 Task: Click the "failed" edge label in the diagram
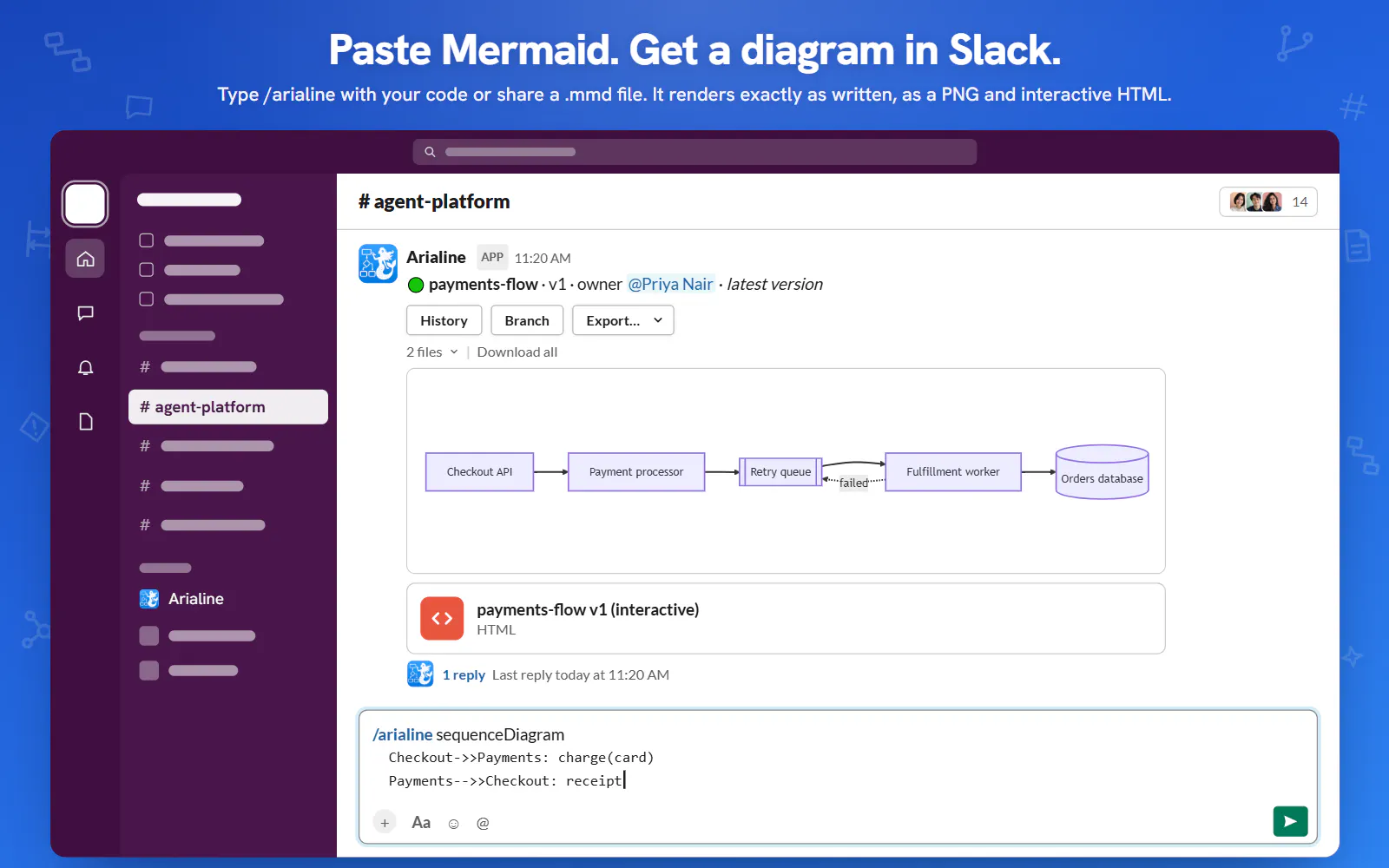click(853, 483)
